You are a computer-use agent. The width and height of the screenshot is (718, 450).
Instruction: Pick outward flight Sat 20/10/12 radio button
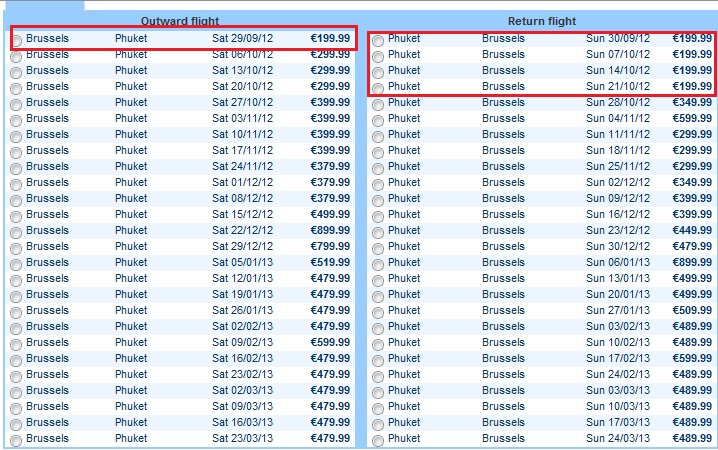coord(16,89)
